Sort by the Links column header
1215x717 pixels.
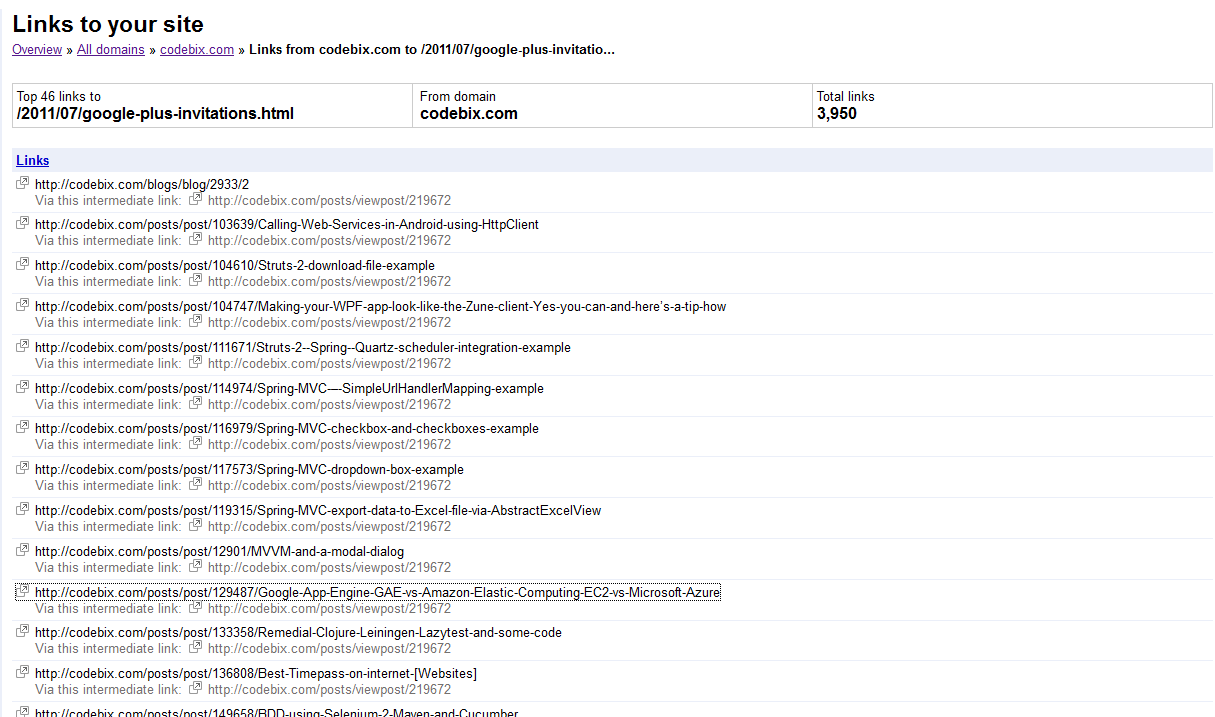click(x=33, y=160)
